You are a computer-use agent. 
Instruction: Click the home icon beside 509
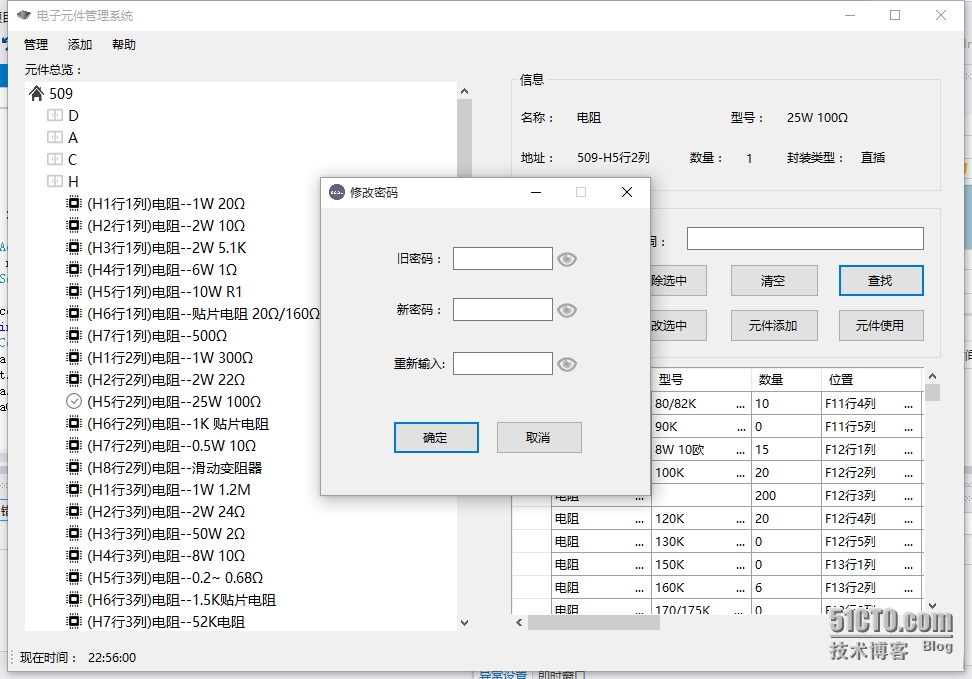coord(37,94)
